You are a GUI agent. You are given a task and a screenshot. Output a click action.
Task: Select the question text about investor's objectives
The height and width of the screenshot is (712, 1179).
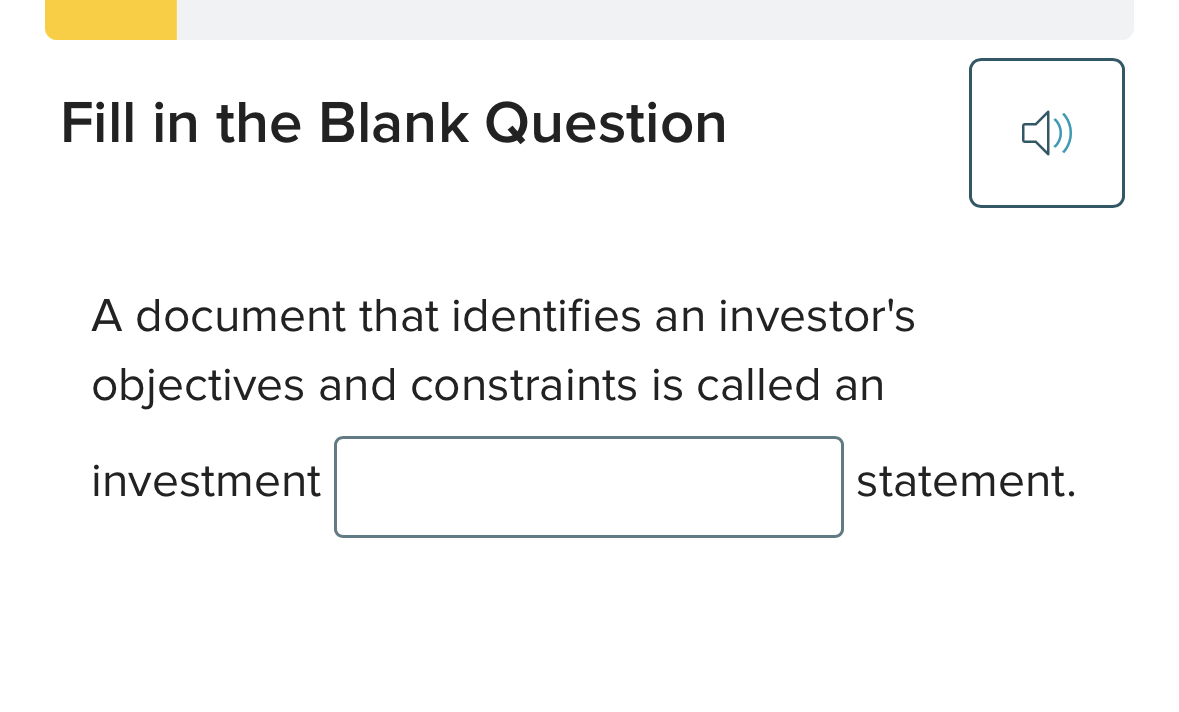click(x=500, y=350)
